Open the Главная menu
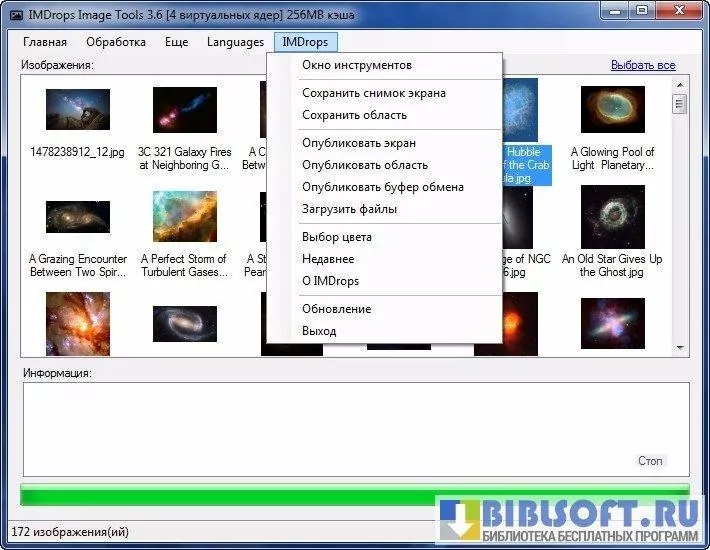Viewport: 710px width, 550px height. (45, 42)
